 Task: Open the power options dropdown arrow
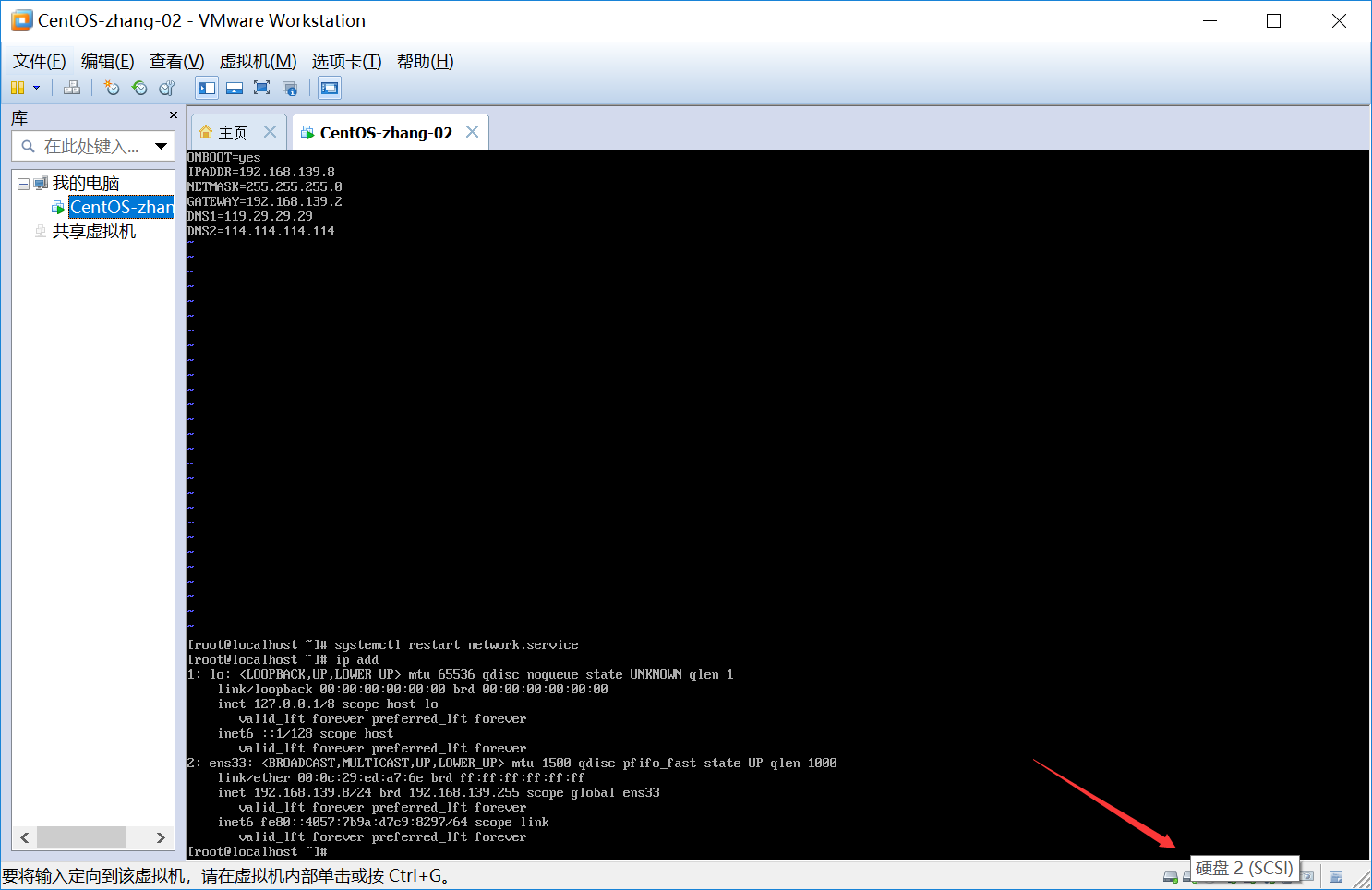click(37, 88)
